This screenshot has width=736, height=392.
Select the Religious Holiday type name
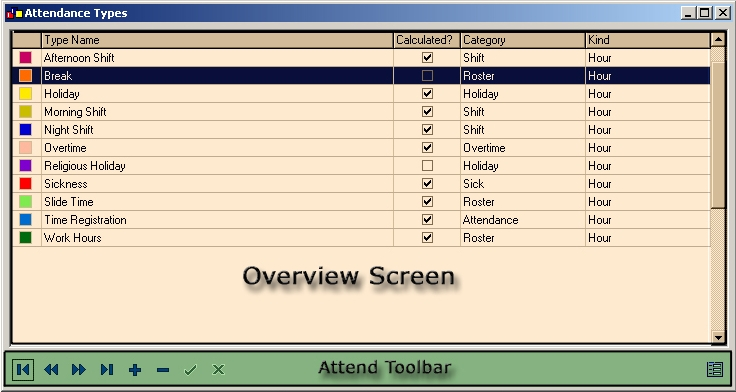(217, 166)
